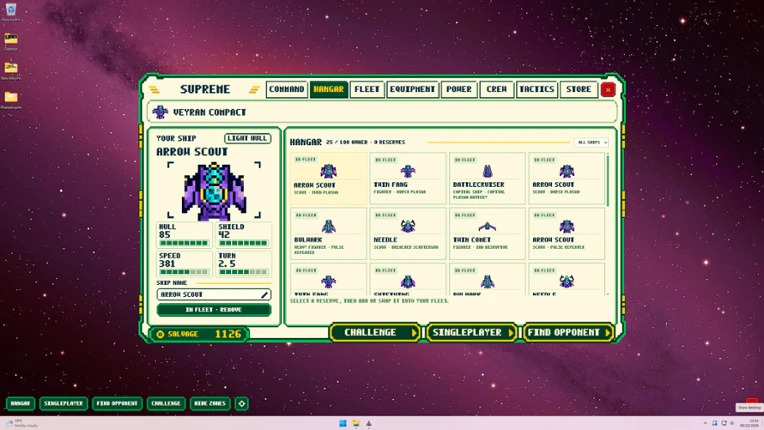Select the Arrow Scout Twin Plasma ship icon
This screenshot has height=430, width=764.
328,171
